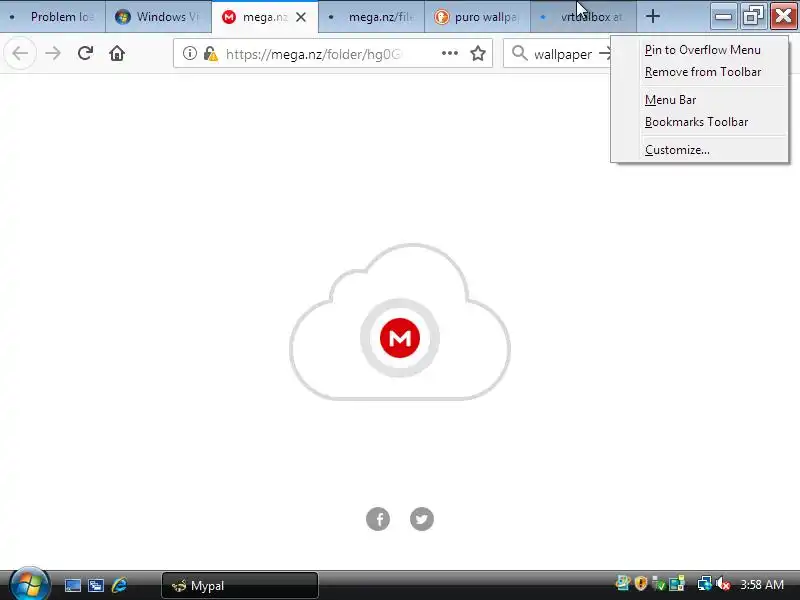The image size is (800, 600).
Task: Open a new tab with plus button
Action: coord(653,16)
